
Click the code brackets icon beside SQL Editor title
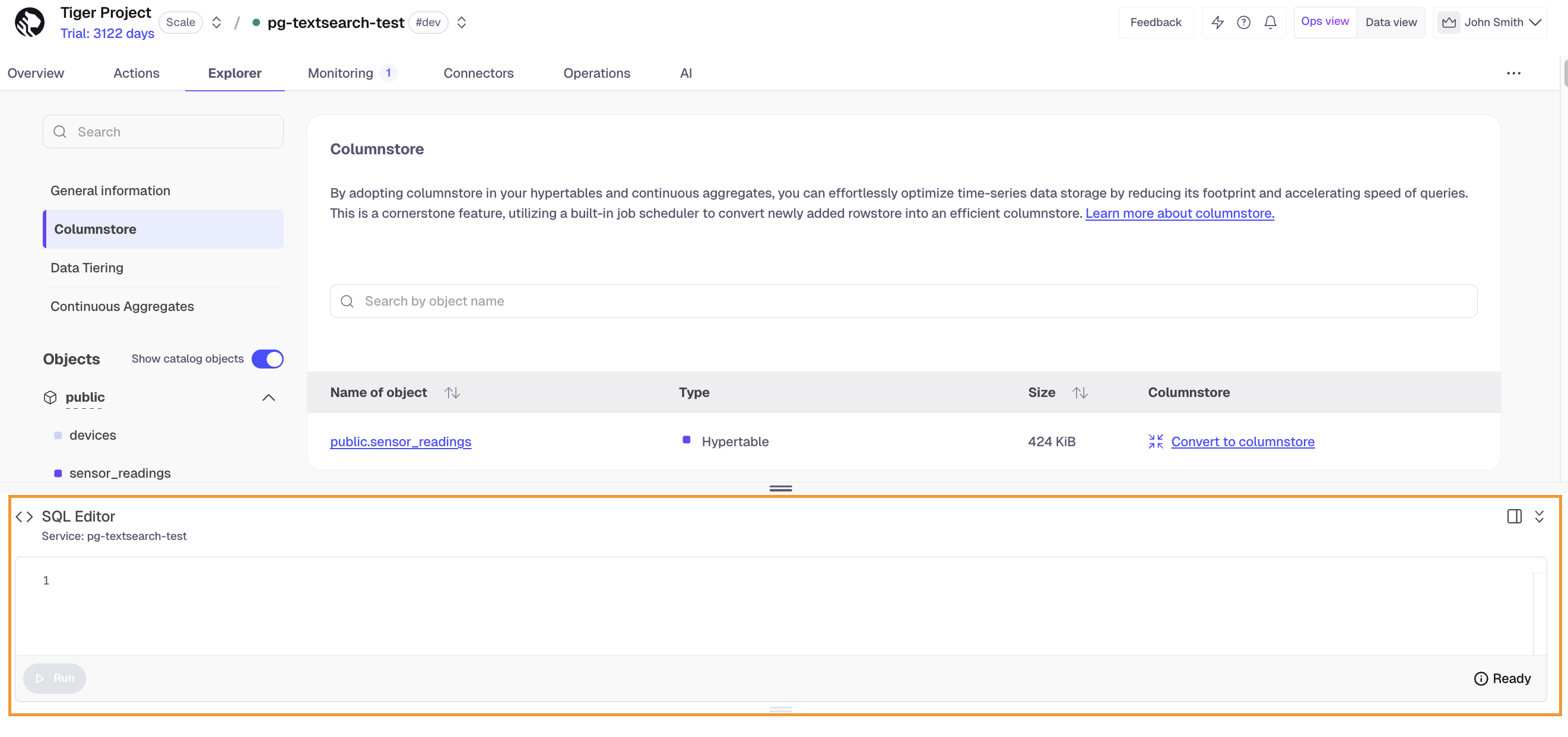pos(24,516)
